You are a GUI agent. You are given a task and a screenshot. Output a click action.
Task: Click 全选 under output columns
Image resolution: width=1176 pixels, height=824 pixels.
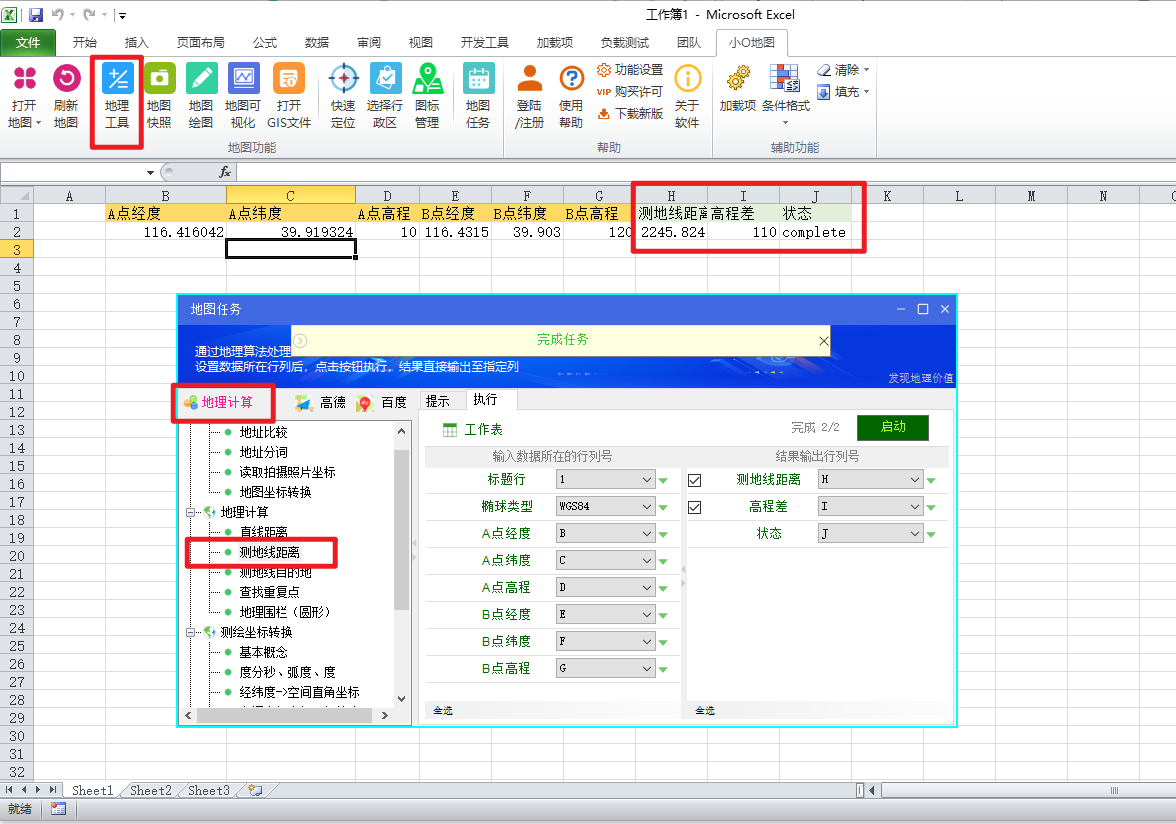(705, 711)
